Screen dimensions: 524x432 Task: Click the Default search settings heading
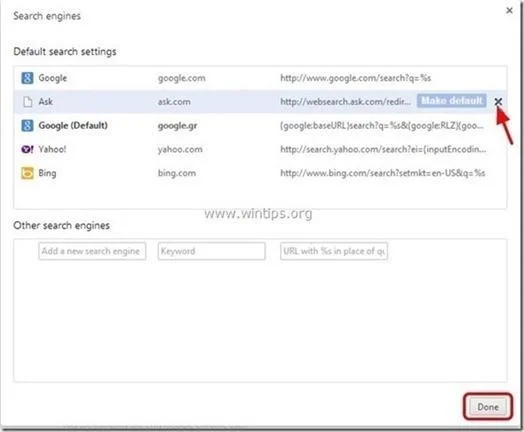[65, 52]
